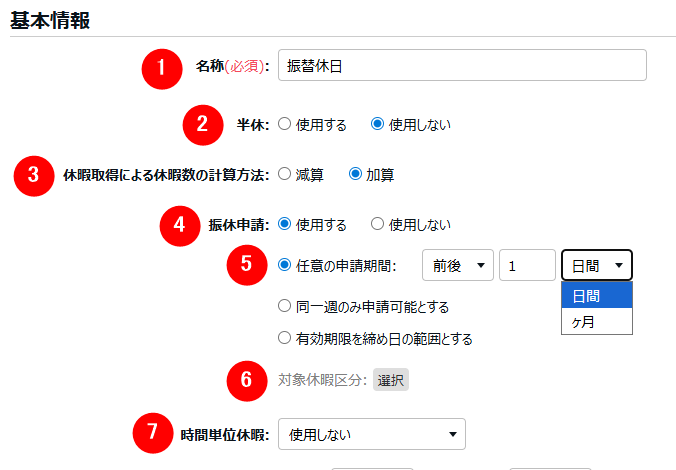Choose ヶ月 from the open list

click(597, 321)
